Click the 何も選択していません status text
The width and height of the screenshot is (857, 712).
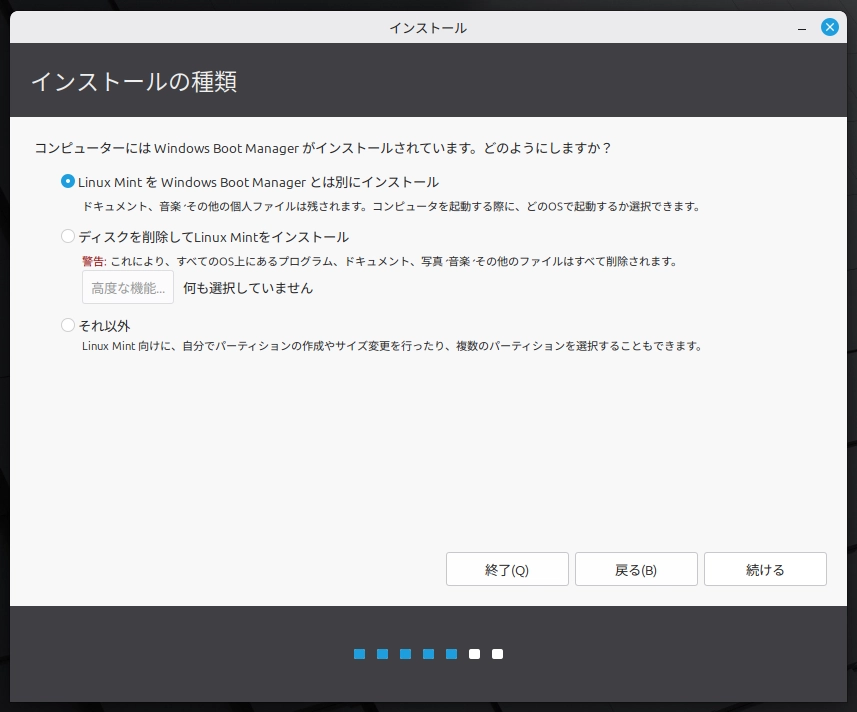coord(248,288)
